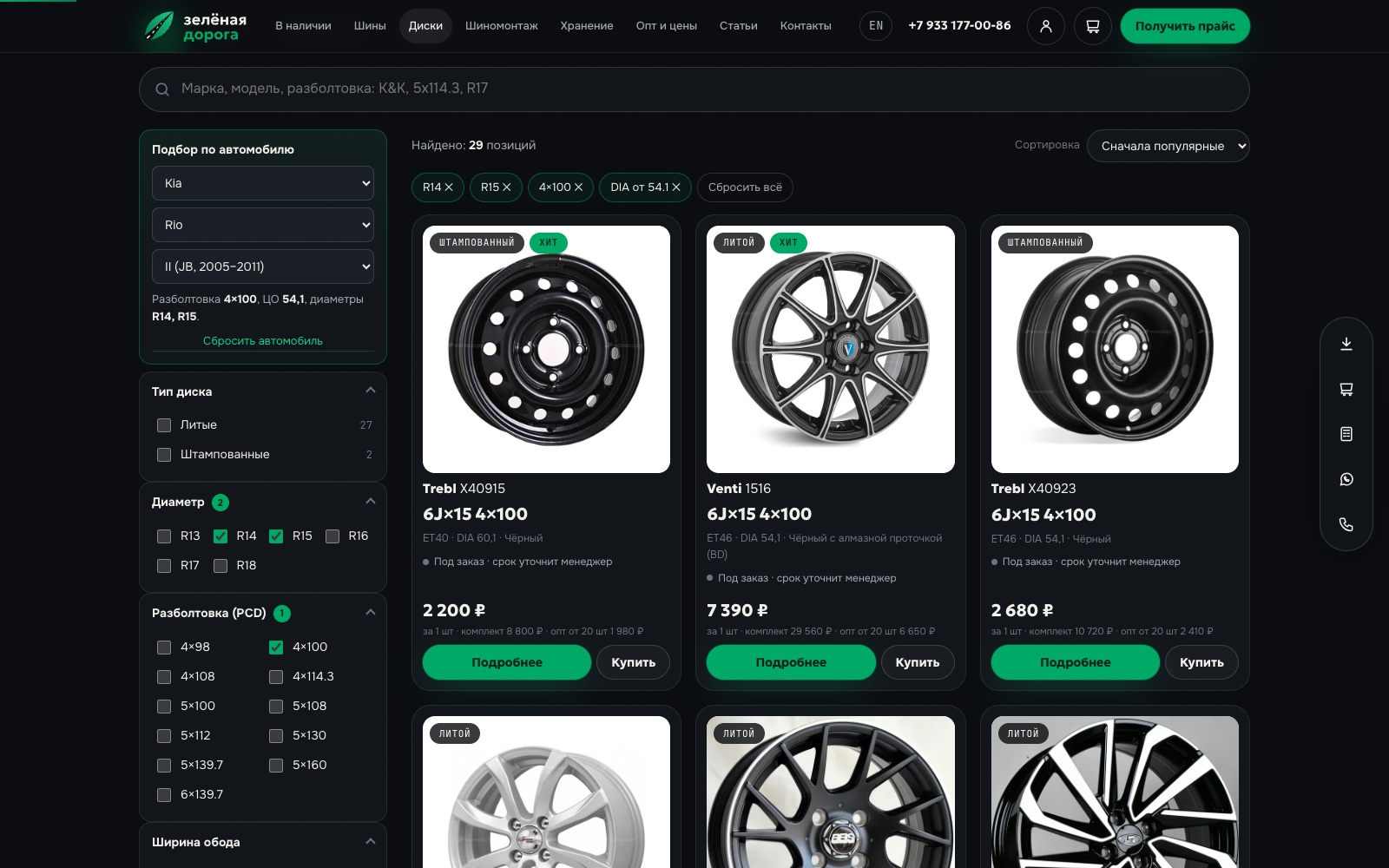This screenshot has height=868, width=1389.
Task: Uncheck the R15 diameter checkbox
Action: (x=276, y=536)
